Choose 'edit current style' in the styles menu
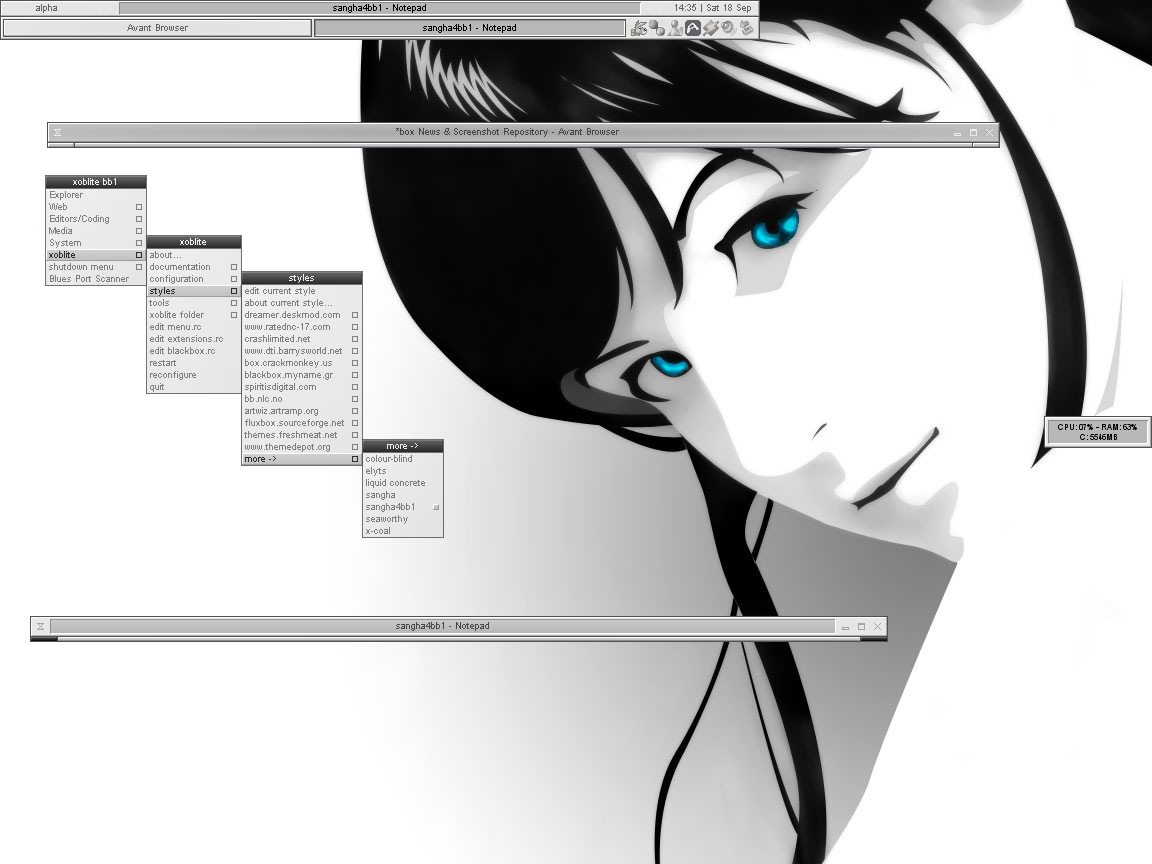 [302, 291]
